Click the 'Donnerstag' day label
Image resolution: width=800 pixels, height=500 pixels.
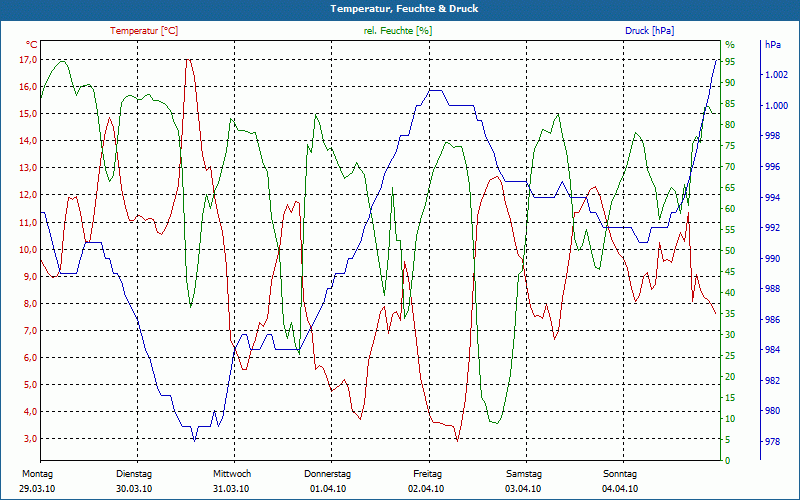point(328,474)
